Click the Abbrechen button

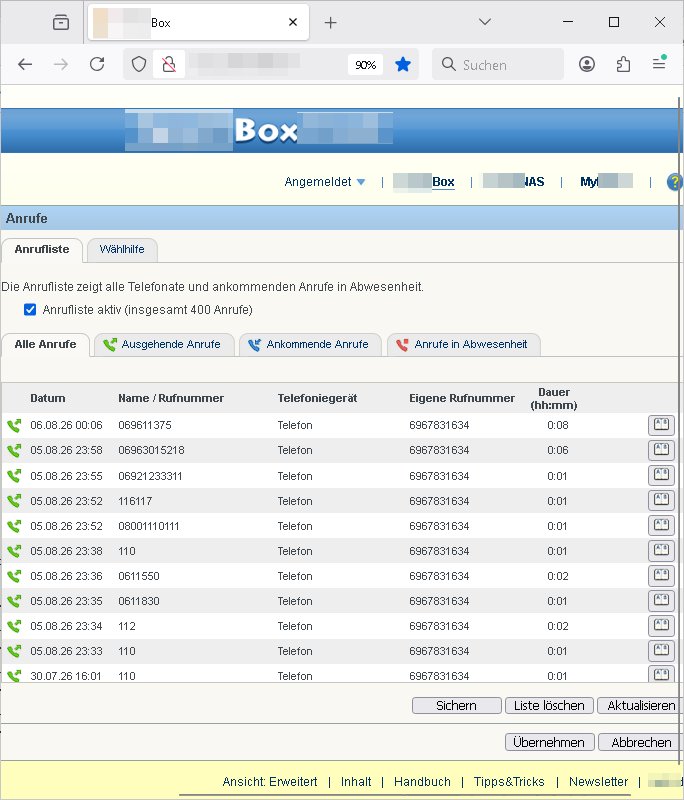(641, 742)
